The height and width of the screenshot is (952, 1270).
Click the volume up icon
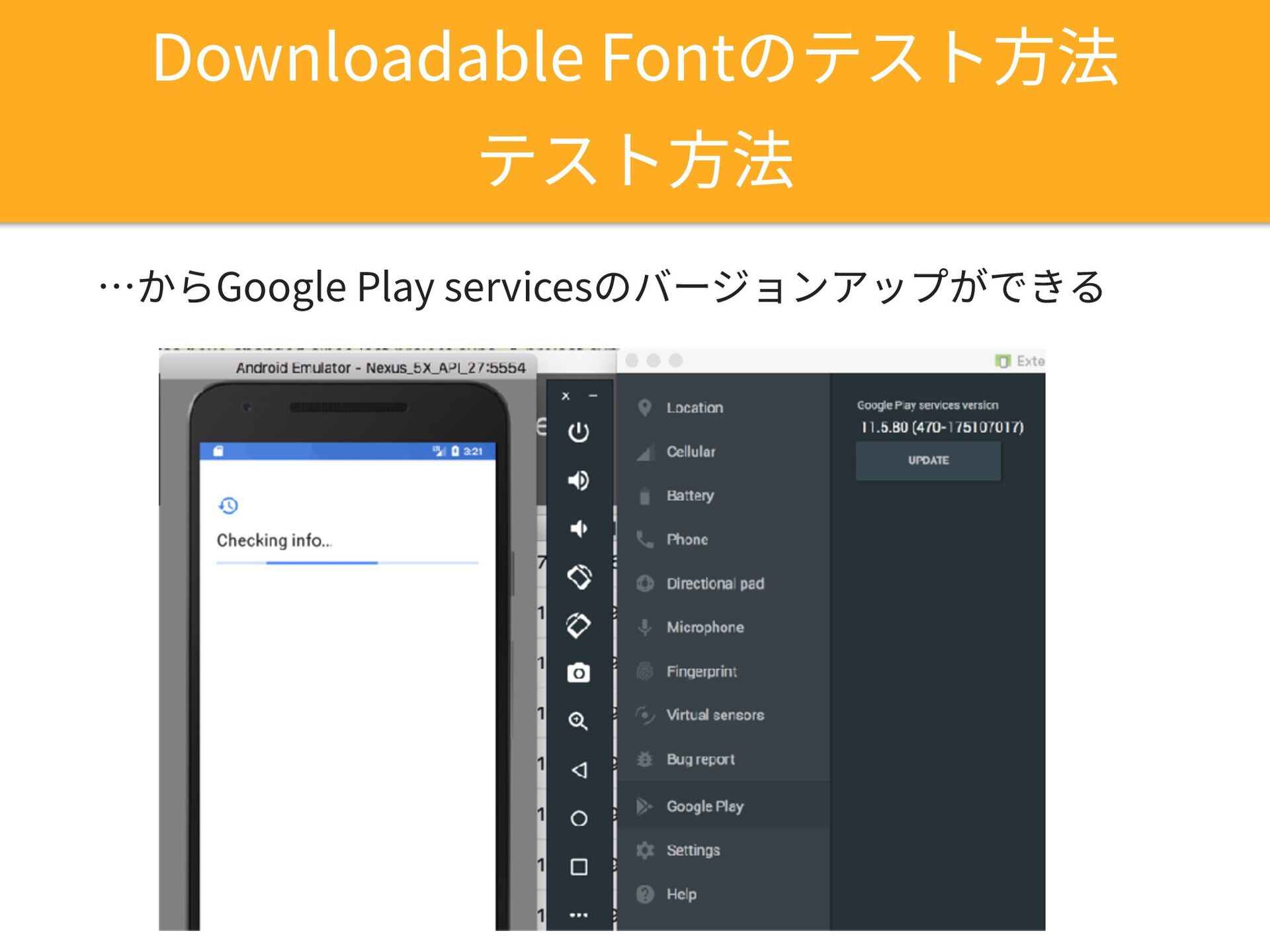pyautogui.click(x=578, y=480)
